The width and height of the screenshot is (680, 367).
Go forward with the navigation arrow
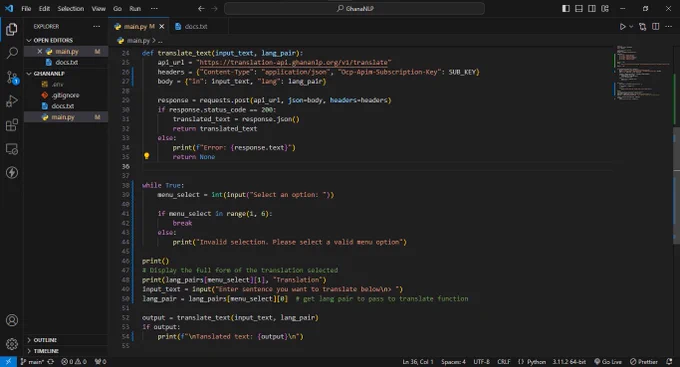(214, 8)
